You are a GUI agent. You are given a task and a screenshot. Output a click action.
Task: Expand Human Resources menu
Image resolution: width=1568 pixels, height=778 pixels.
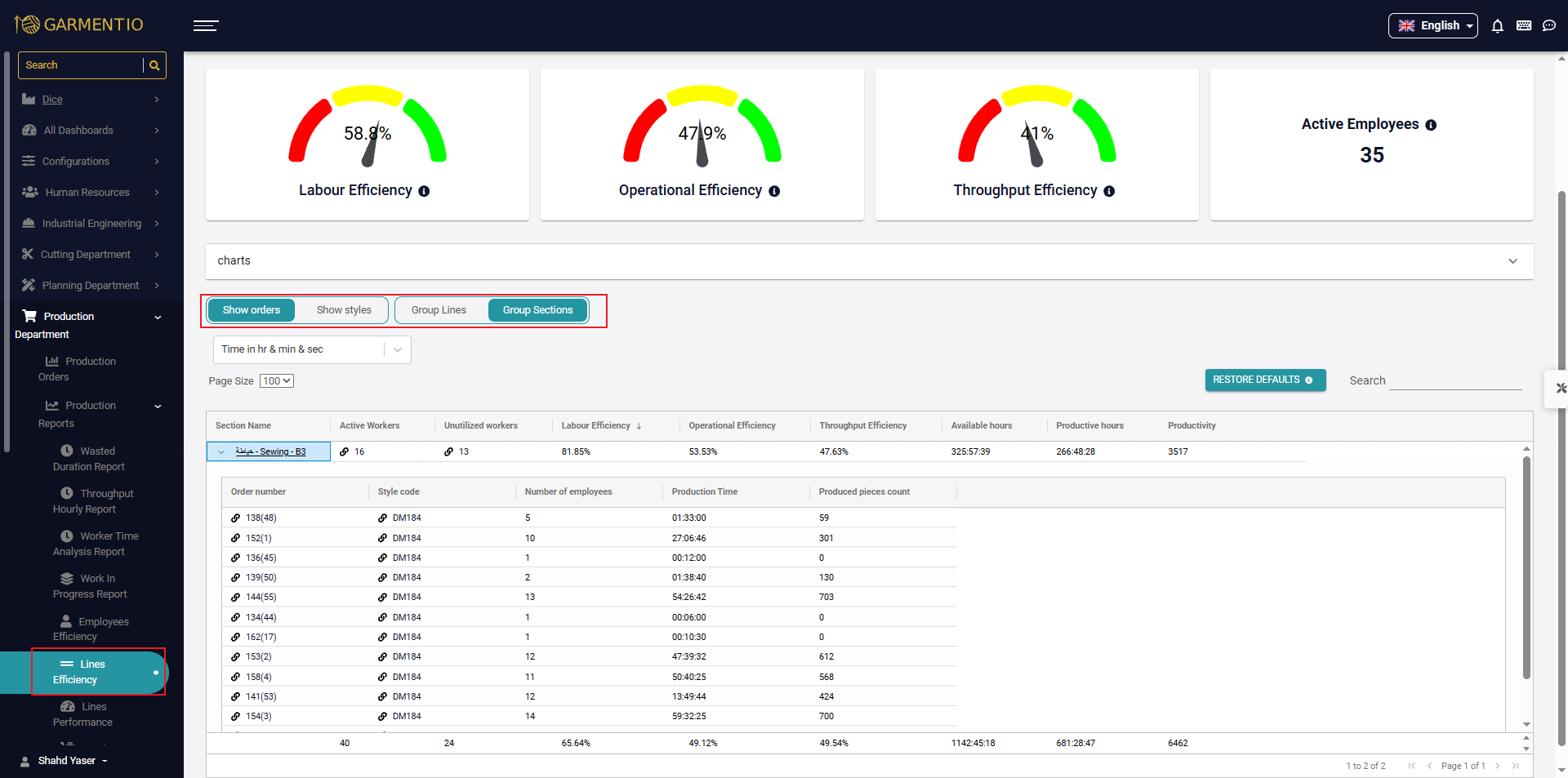pyautogui.click(x=90, y=193)
